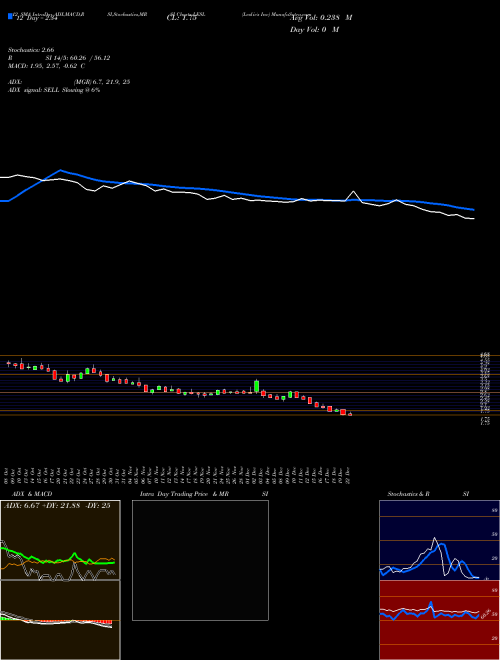The height and width of the screenshot is (660, 500).
Task: Click the 'ADX signal: SELL' text
Action: (x=34, y=90)
